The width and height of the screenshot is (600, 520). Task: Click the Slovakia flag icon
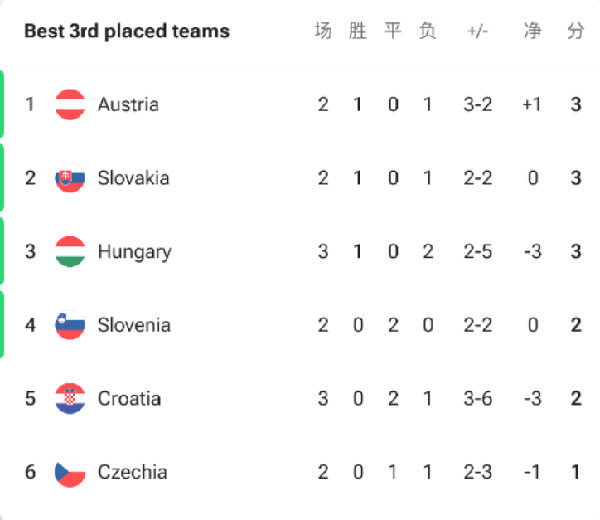tap(70, 178)
